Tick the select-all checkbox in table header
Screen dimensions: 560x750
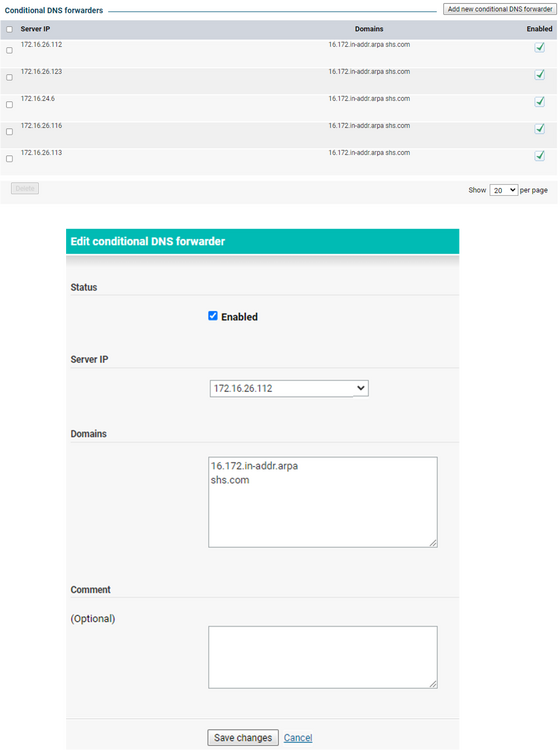[10, 29]
